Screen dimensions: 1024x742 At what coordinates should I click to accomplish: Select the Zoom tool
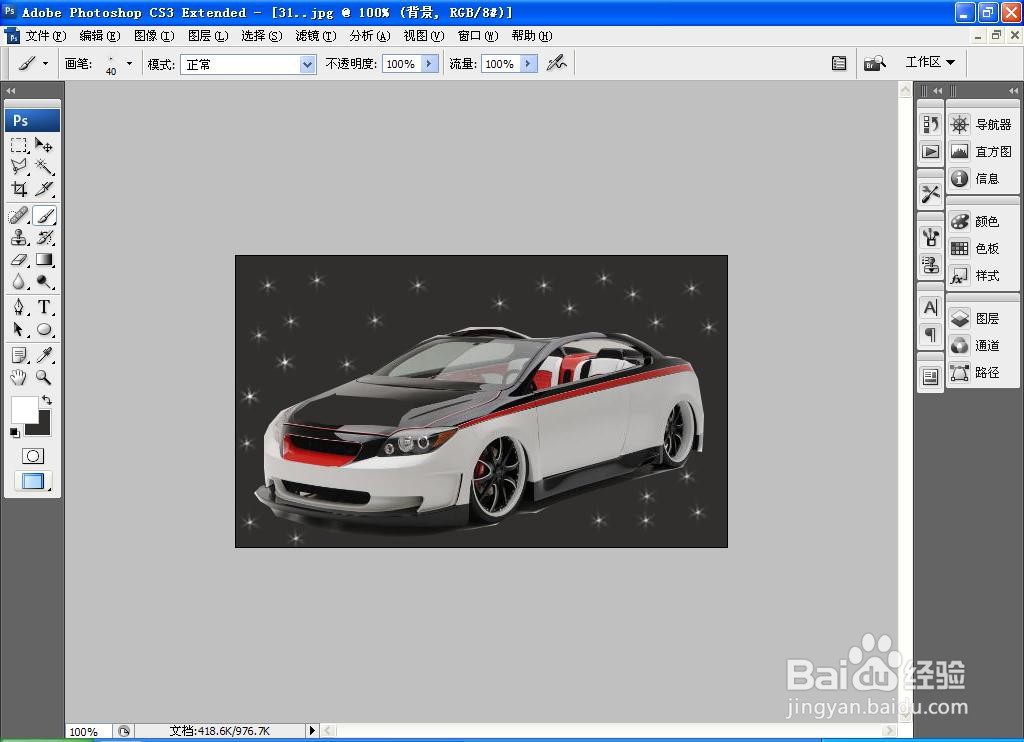click(x=44, y=377)
